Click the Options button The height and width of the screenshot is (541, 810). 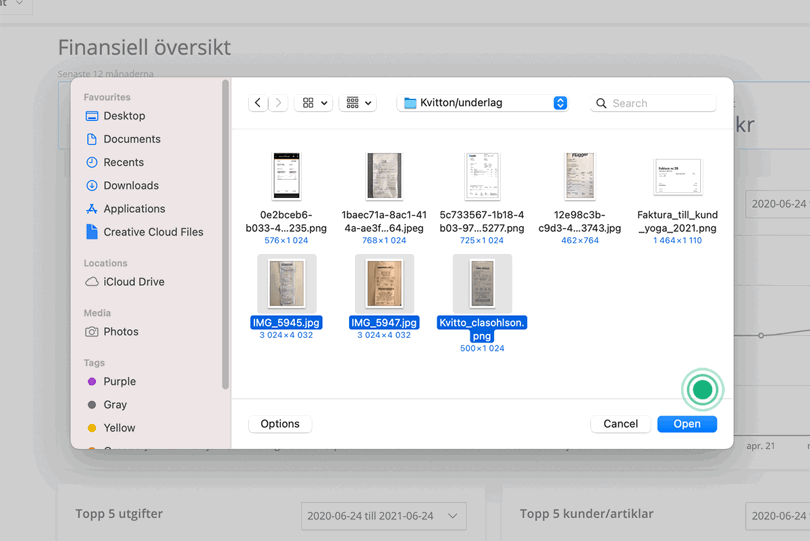[x=280, y=424]
